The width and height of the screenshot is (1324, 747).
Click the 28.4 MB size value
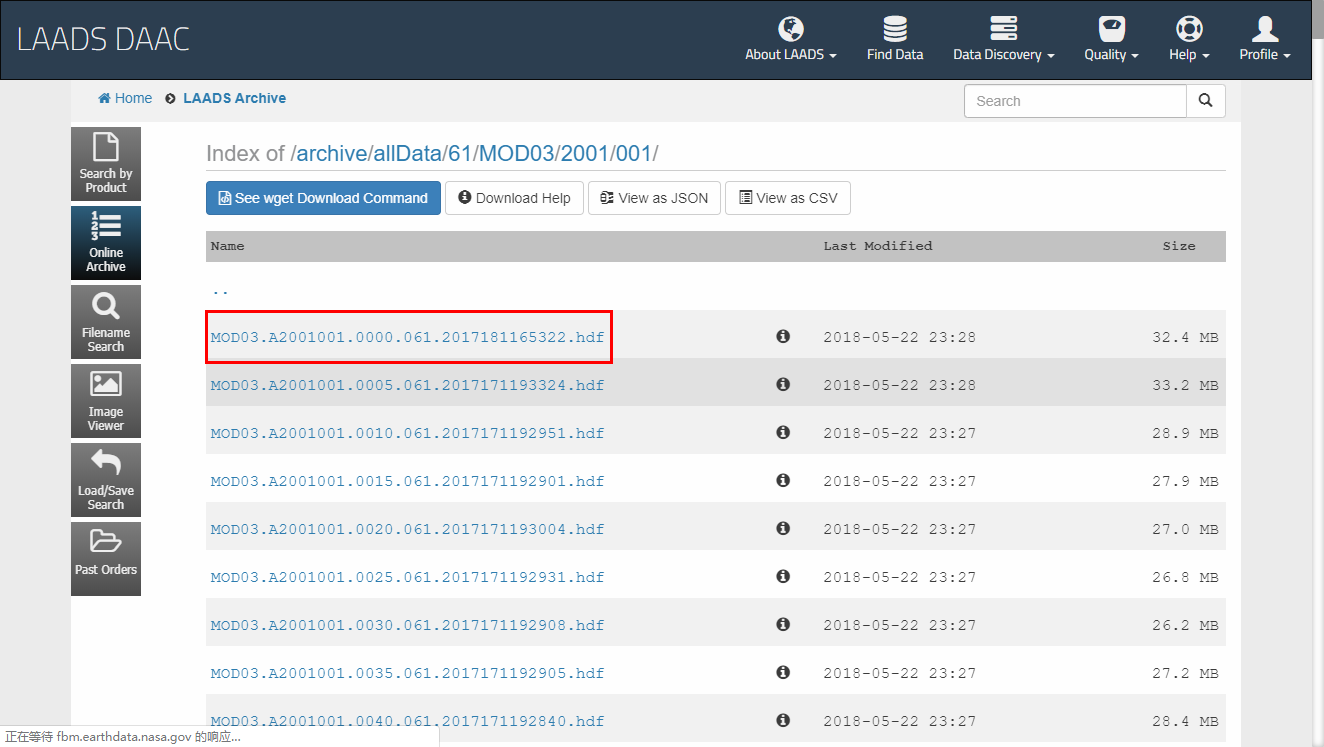(x=1185, y=721)
